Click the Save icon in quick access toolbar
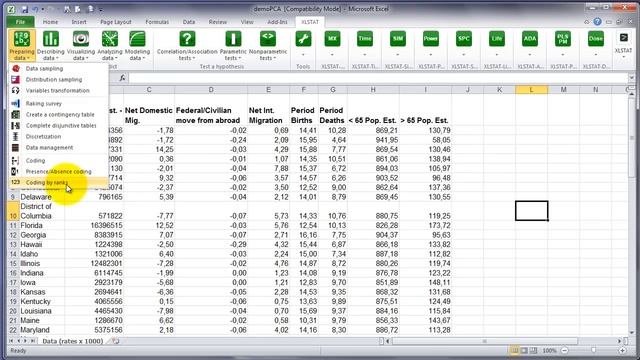Image resolution: width=640 pixels, height=360 pixels. click(24, 9)
